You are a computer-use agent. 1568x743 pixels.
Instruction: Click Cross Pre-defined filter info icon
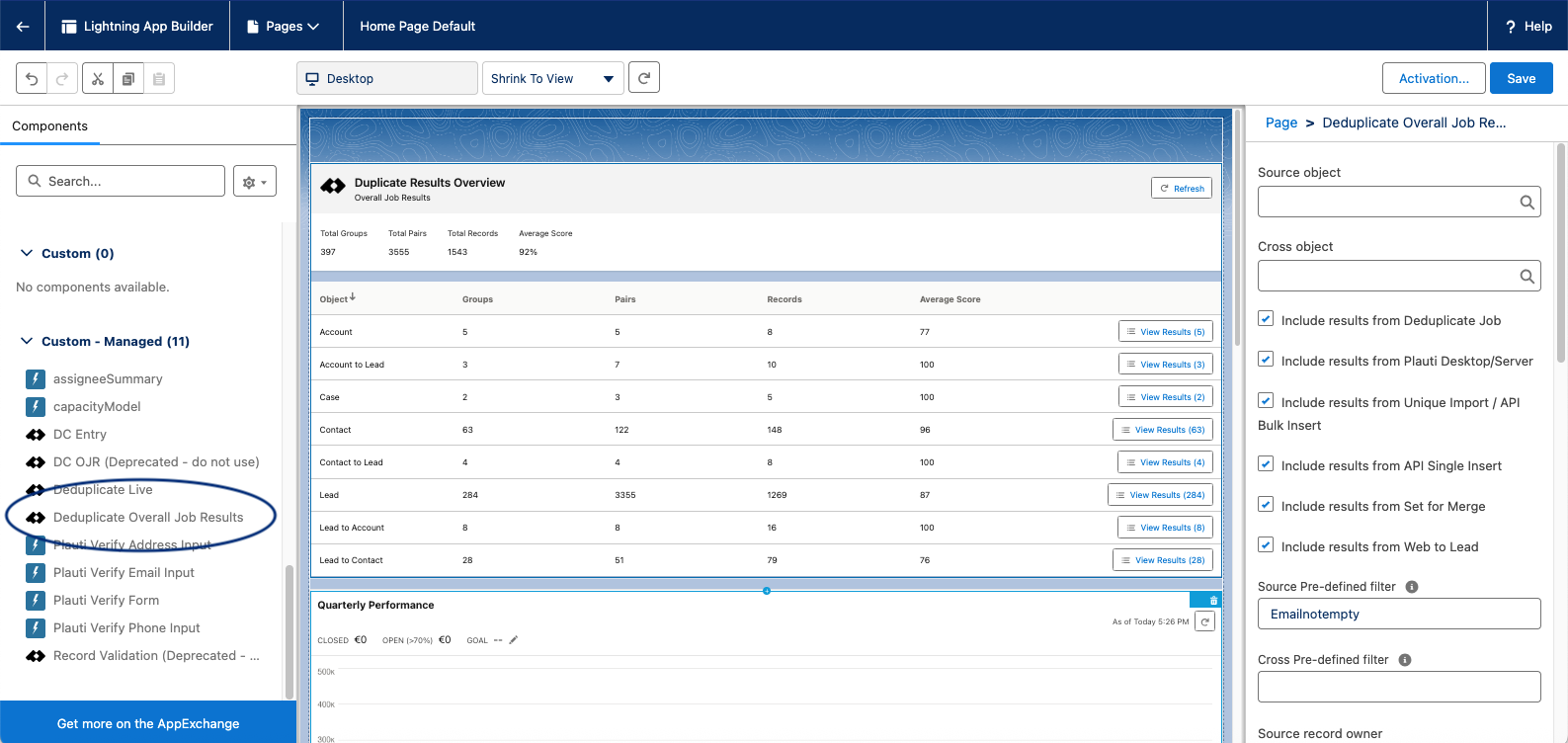(x=1405, y=660)
